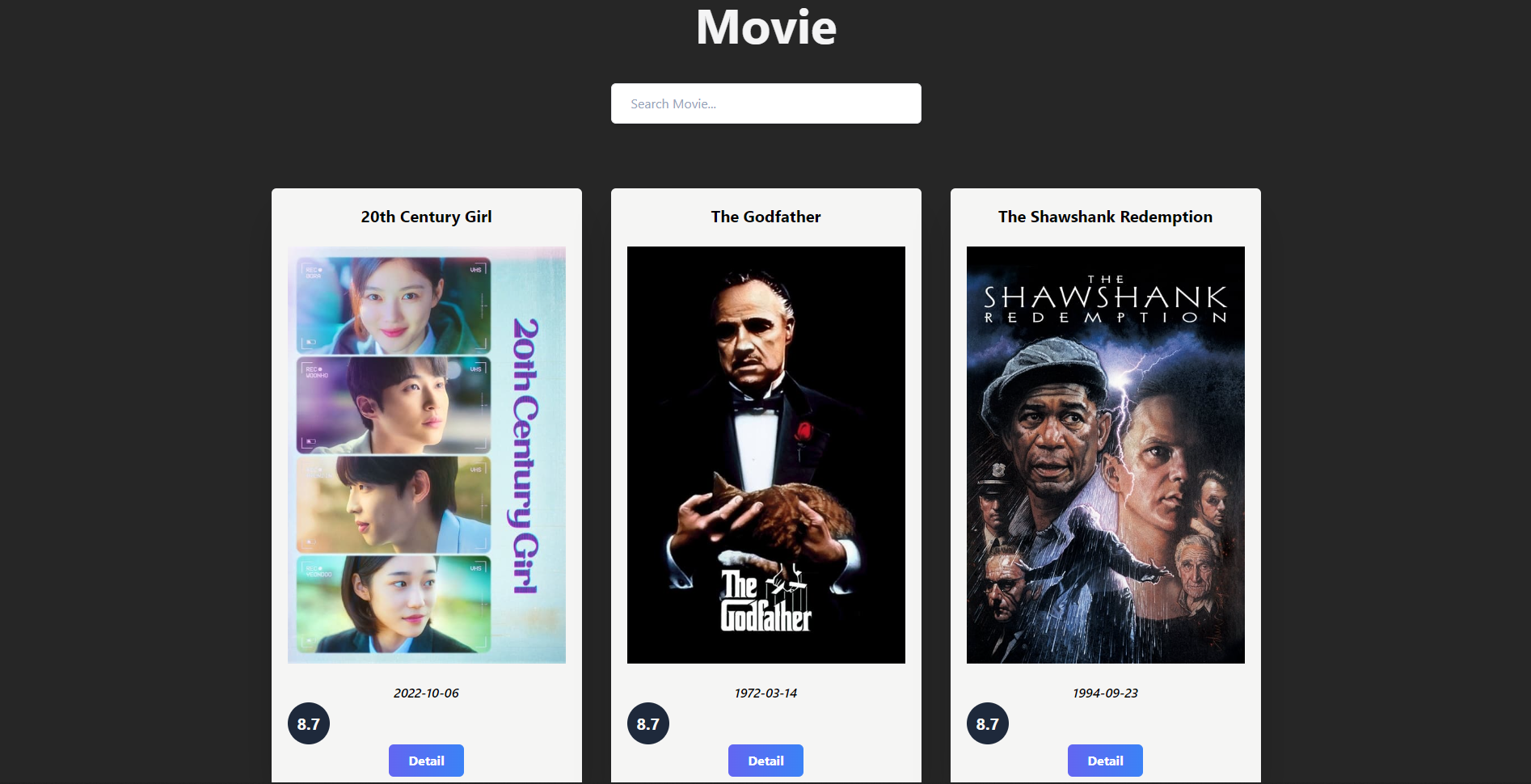Click the purple vertical title on the 20th Century Girl poster
Image resolution: width=1531 pixels, height=784 pixels.
(x=525, y=456)
